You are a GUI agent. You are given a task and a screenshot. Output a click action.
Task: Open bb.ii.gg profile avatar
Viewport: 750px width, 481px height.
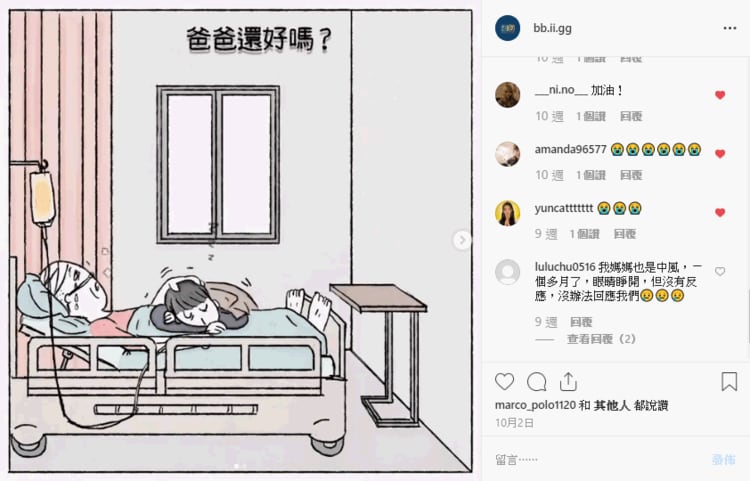pos(507,28)
